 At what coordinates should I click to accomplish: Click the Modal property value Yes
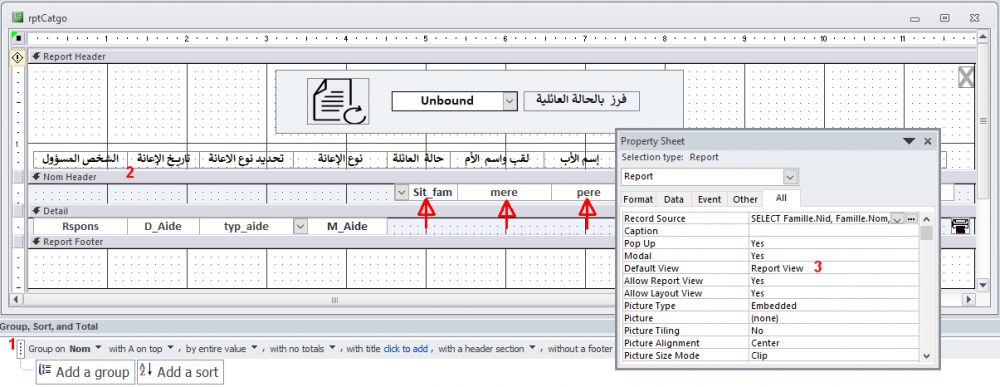click(x=834, y=256)
